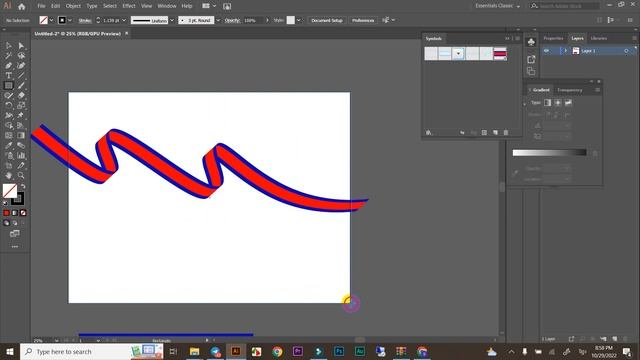Select the Paintbrush tool
640x360 pixels.
21,86
